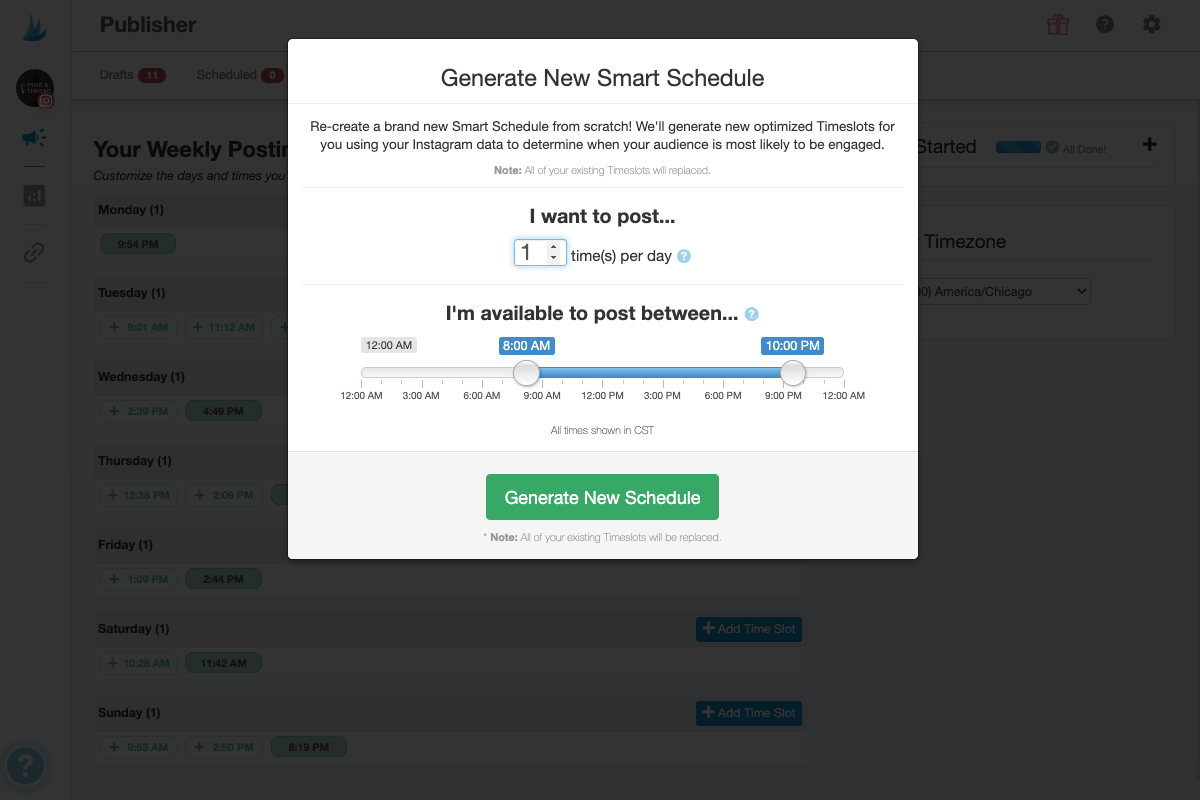This screenshot has height=800, width=1200.
Task: Click the Generate New Schedule button
Action: (x=602, y=497)
